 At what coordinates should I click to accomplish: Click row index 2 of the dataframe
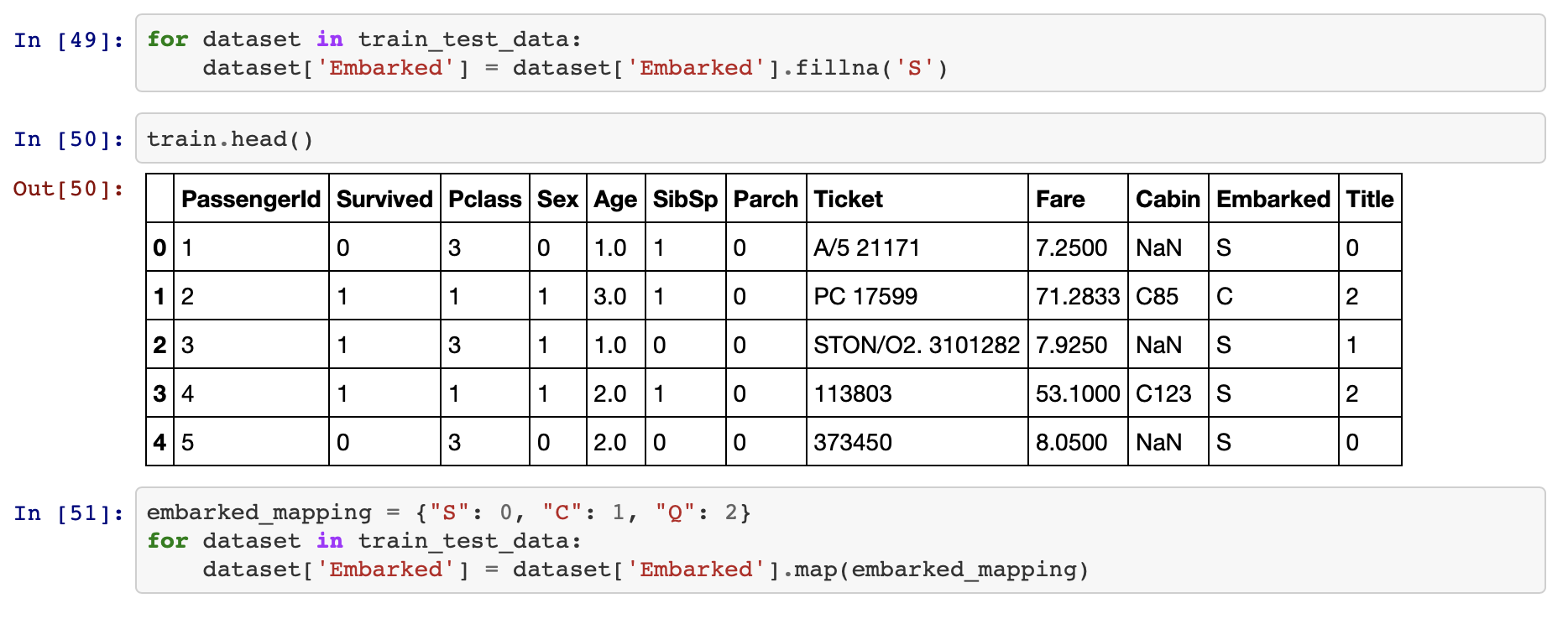click(x=159, y=345)
